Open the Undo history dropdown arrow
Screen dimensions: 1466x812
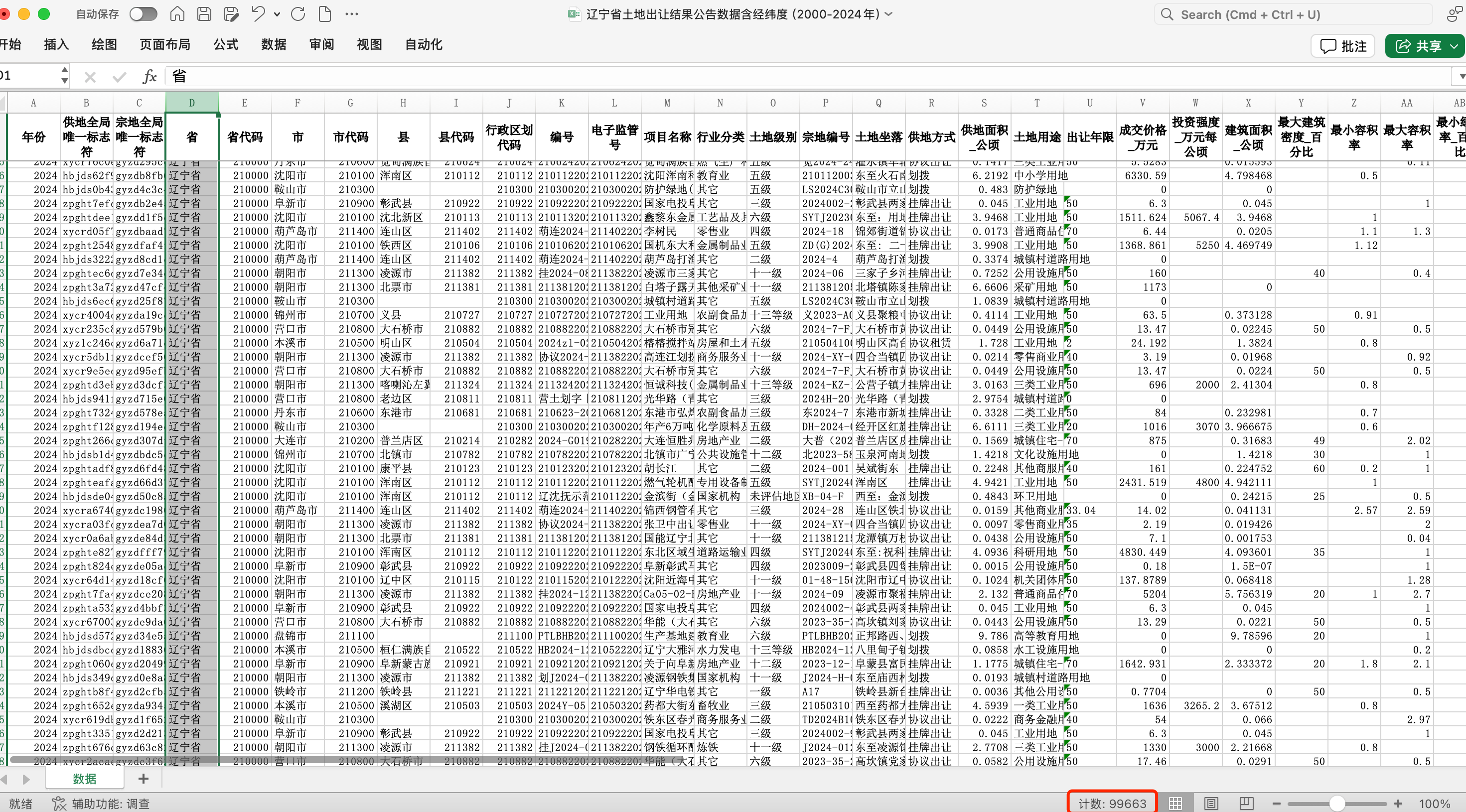pos(277,15)
